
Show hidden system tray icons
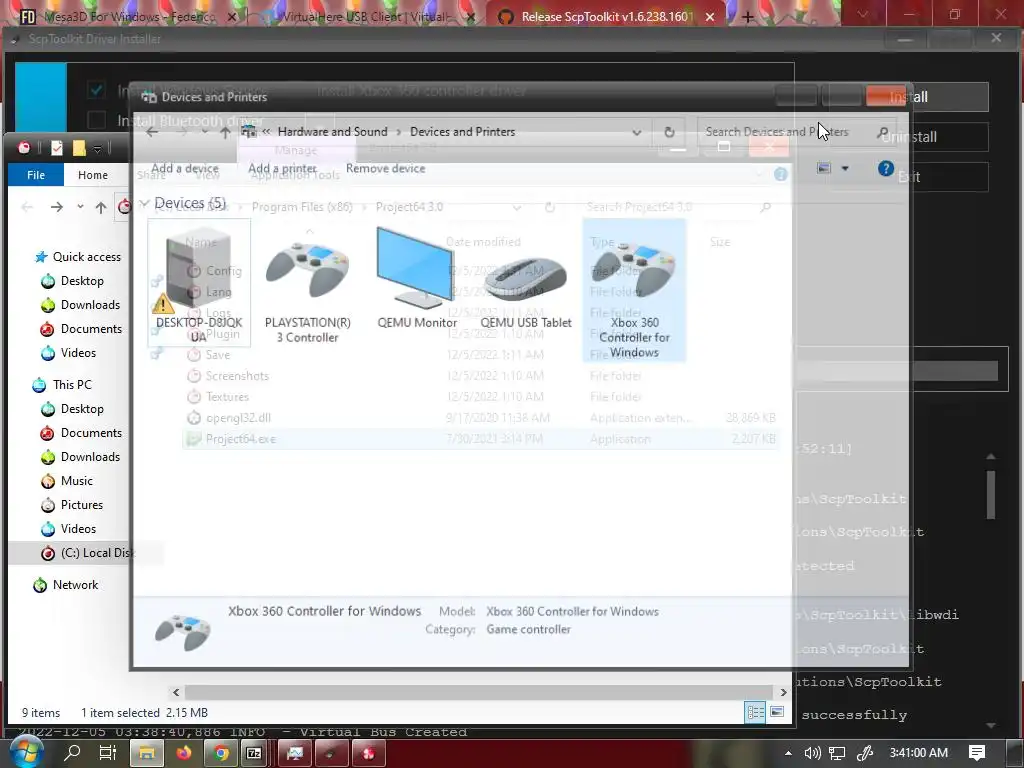(x=788, y=753)
